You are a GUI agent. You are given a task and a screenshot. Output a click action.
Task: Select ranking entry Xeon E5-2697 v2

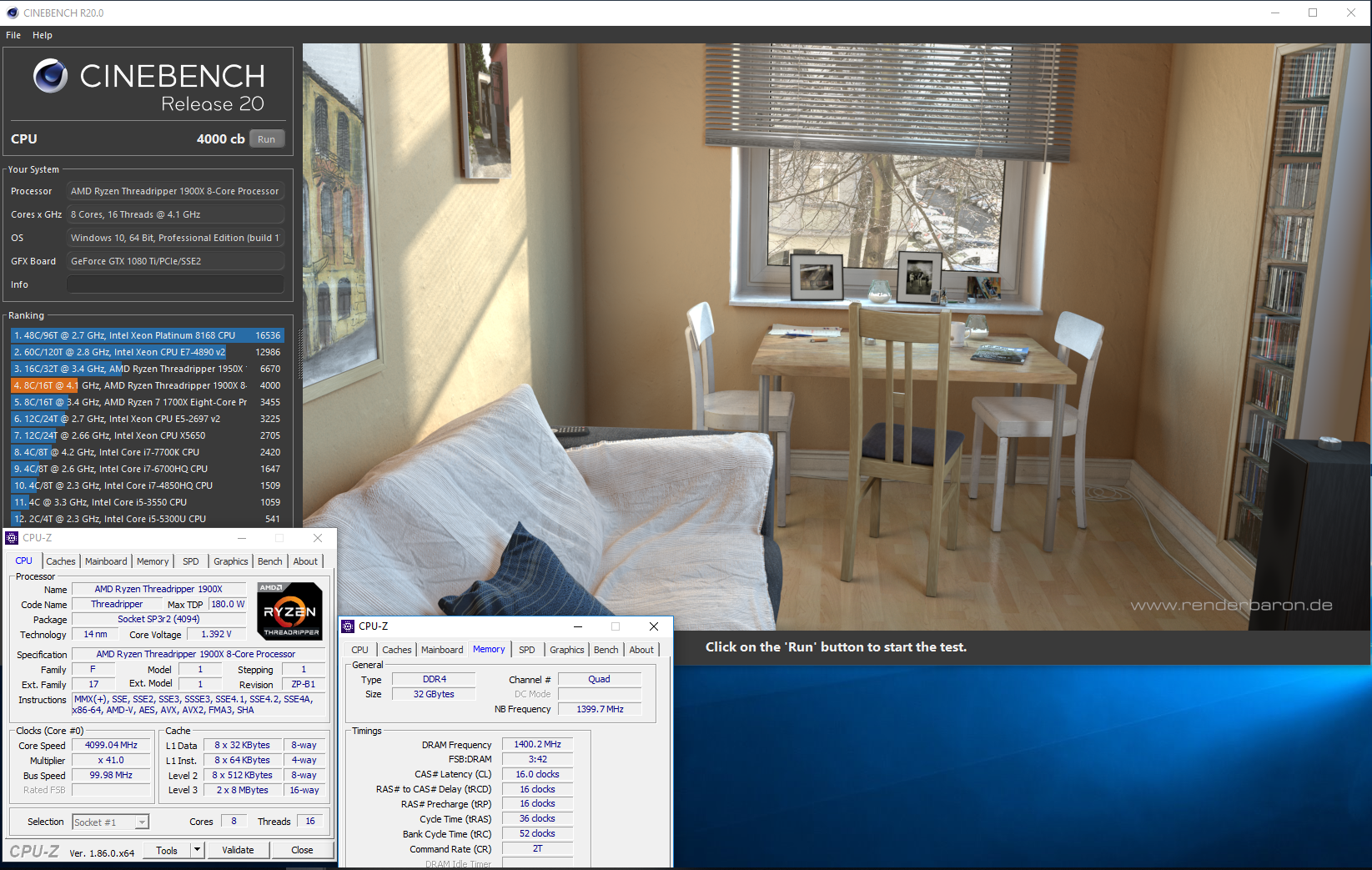pyautogui.click(x=148, y=419)
